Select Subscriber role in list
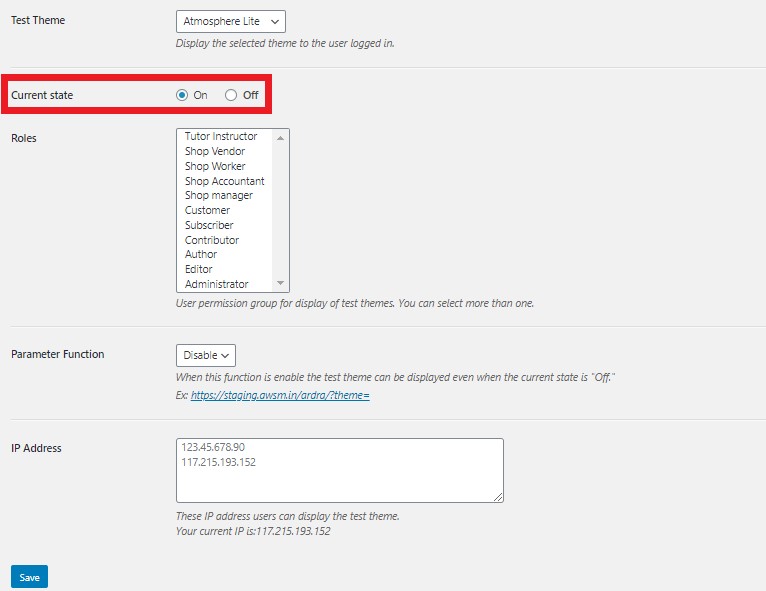The image size is (766, 591). coord(209,225)
